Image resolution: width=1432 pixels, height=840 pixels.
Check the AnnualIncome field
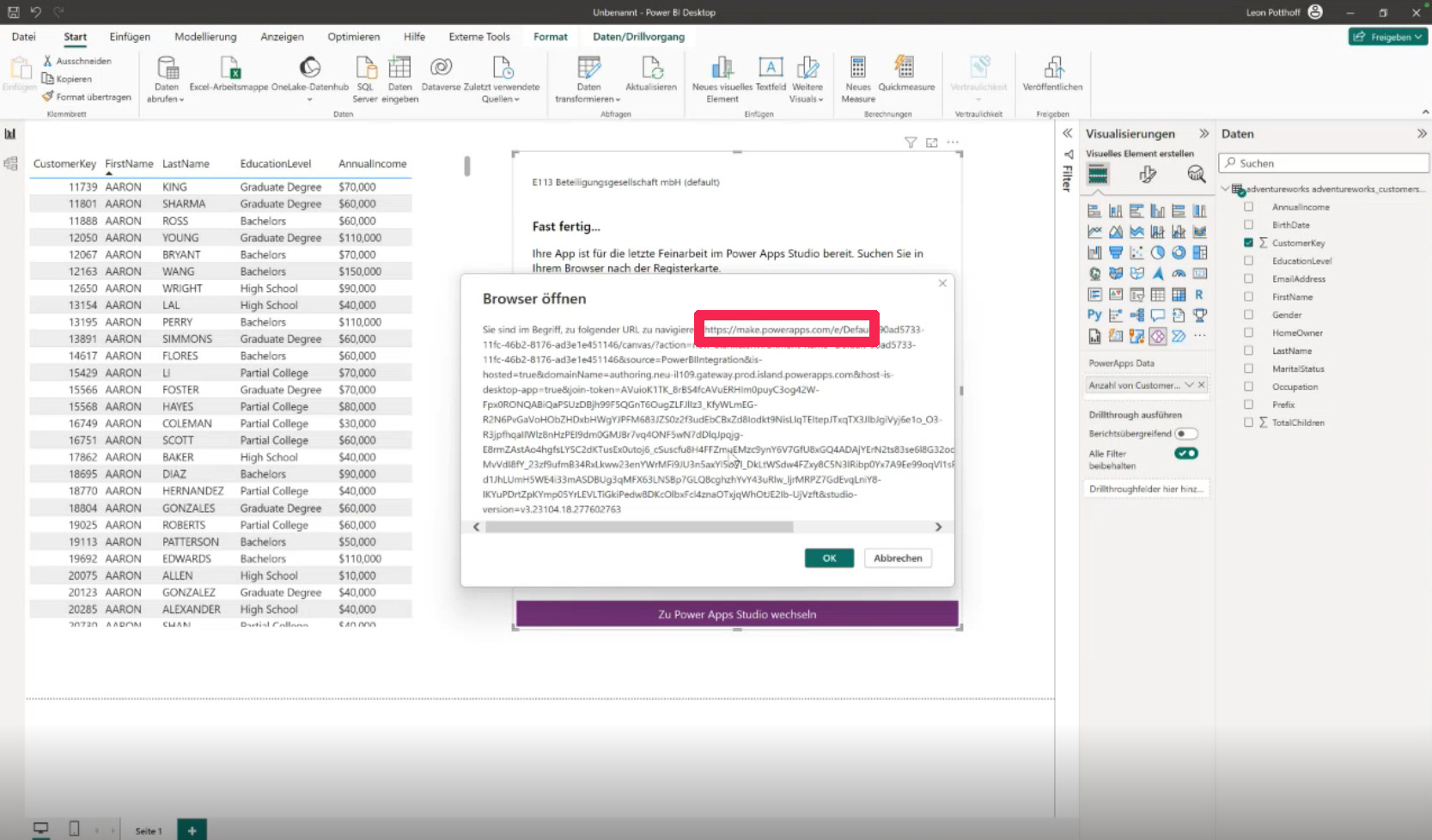(1249, 207)
